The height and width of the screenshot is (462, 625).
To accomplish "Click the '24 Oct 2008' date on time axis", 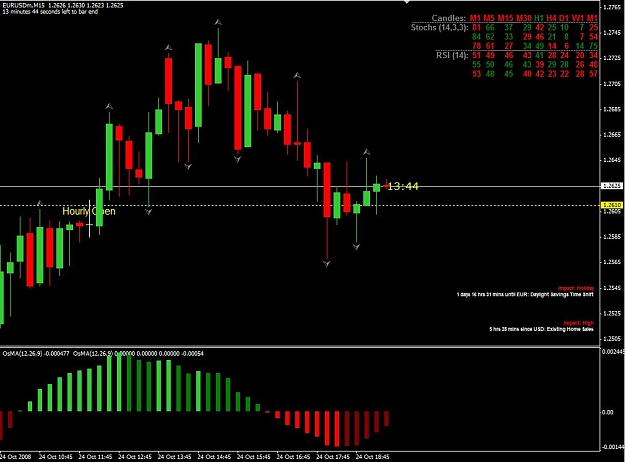I will [16, 457].
